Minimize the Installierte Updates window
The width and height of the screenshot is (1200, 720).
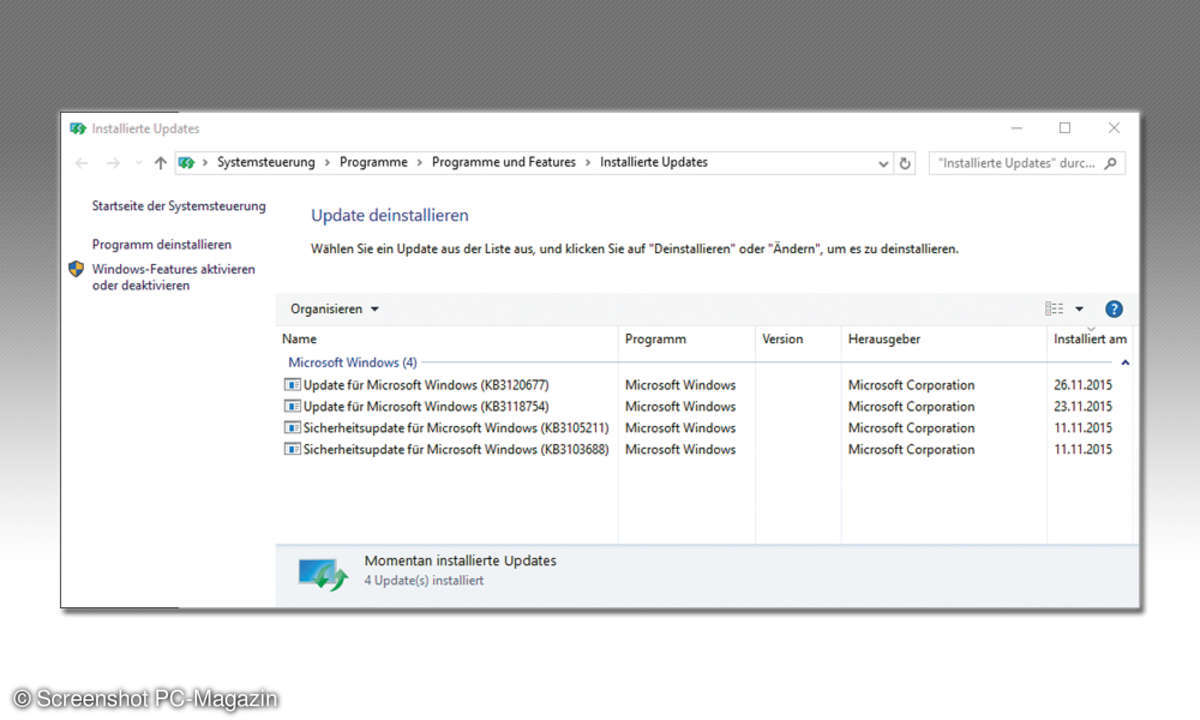click(1017, 128)
